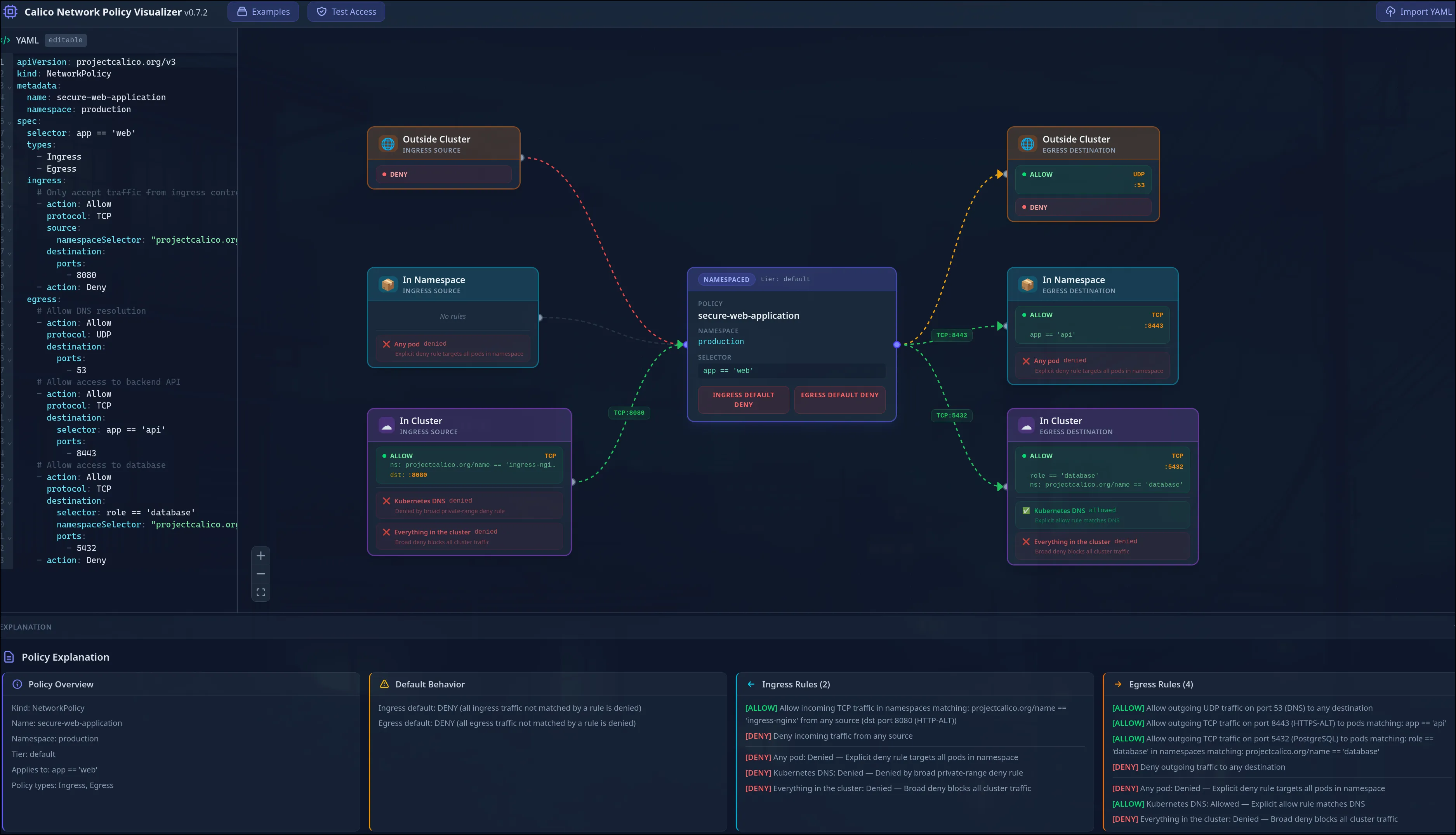Click the EGRESS DEFAULT DENY badge
Viewport: 1456px width, 835px height.
pos(840,400)
